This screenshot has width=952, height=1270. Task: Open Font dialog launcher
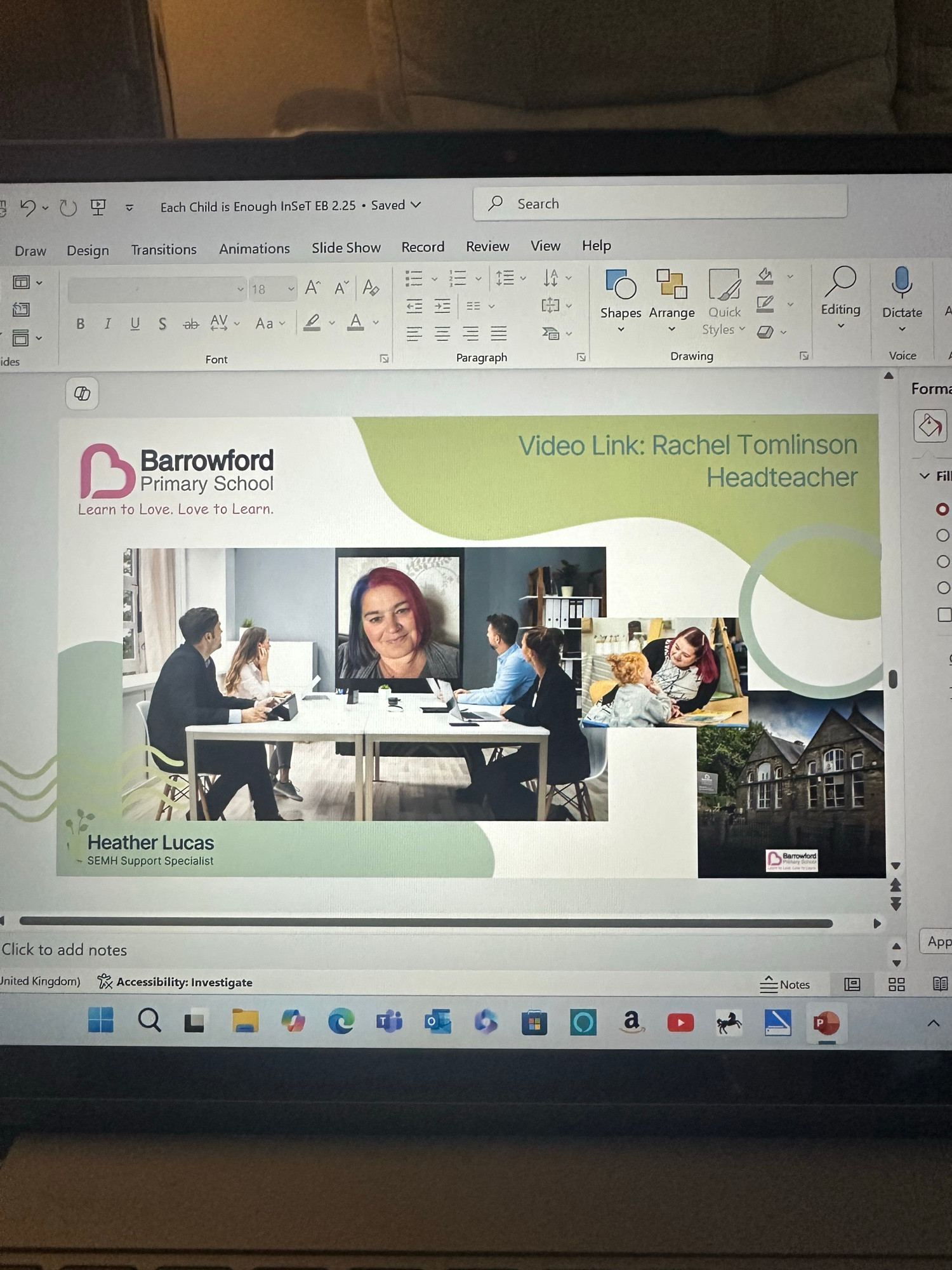click(384, 359)
